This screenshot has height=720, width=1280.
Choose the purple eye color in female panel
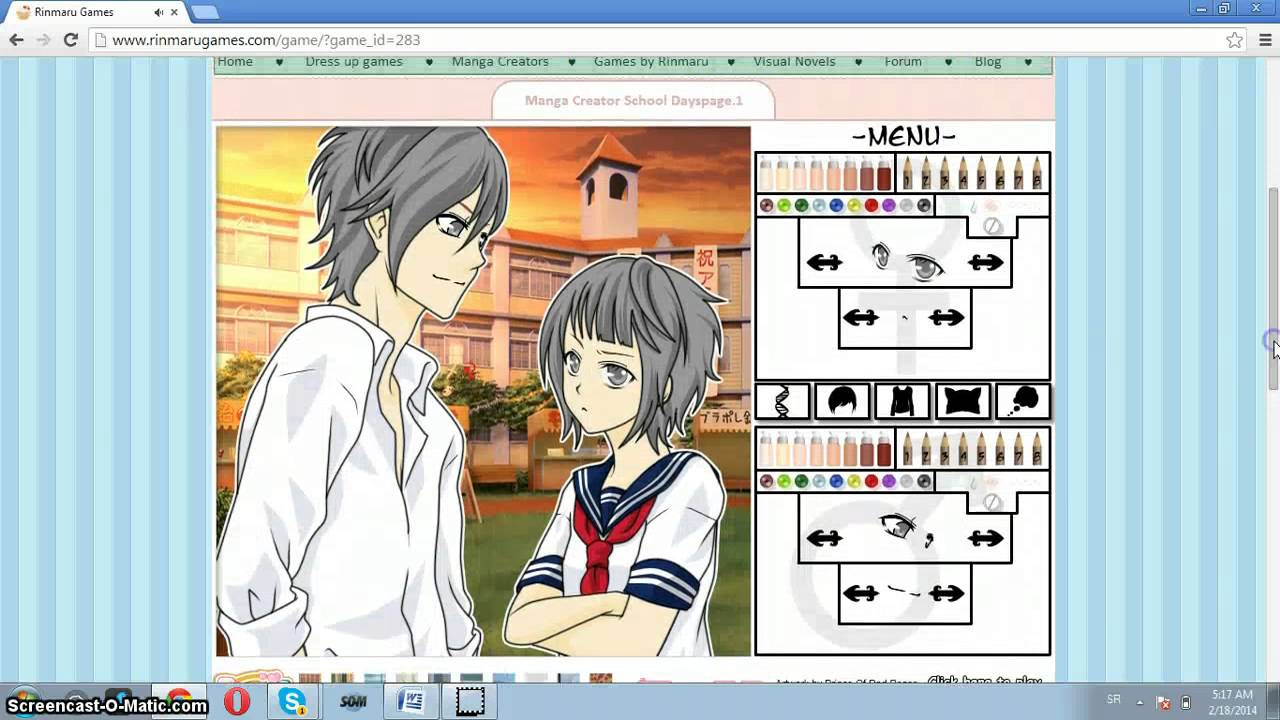pos(888,206)
